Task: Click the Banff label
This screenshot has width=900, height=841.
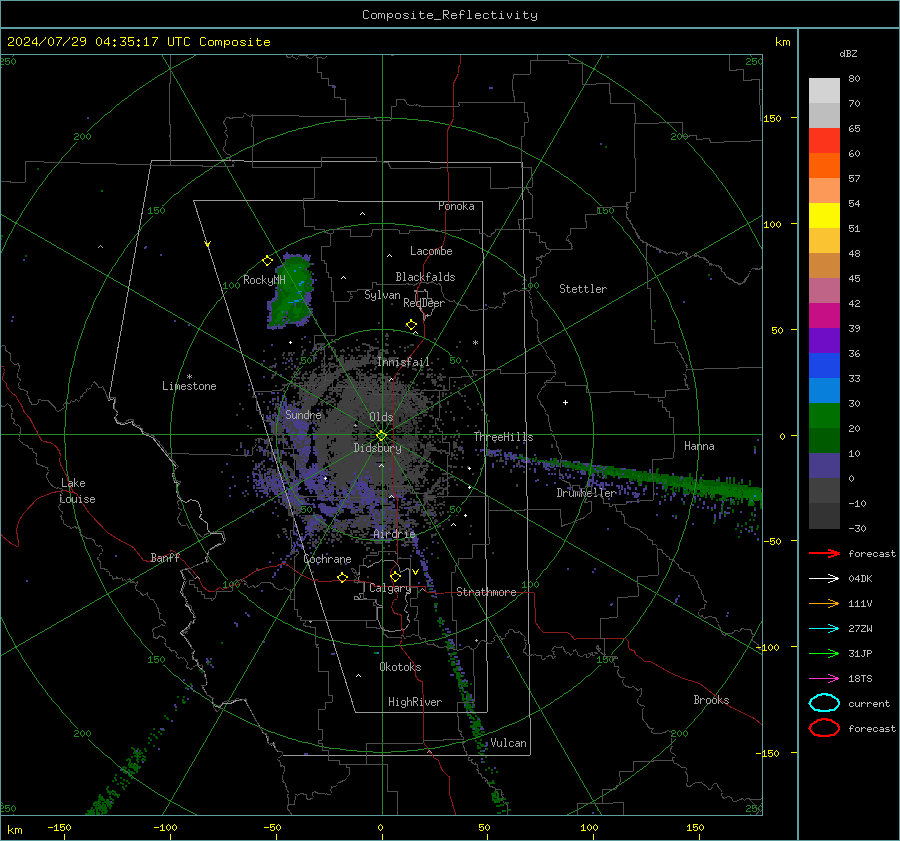Action: pos(165,557)
